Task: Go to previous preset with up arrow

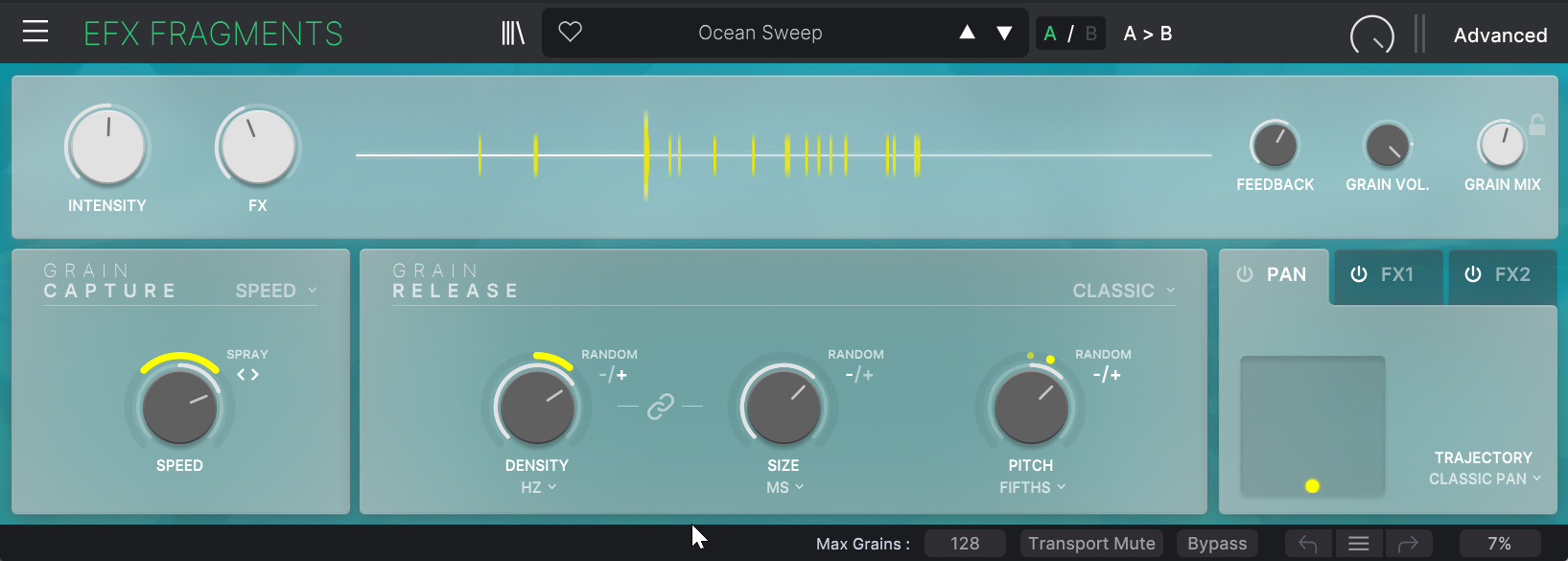Action: coord(968,33)
